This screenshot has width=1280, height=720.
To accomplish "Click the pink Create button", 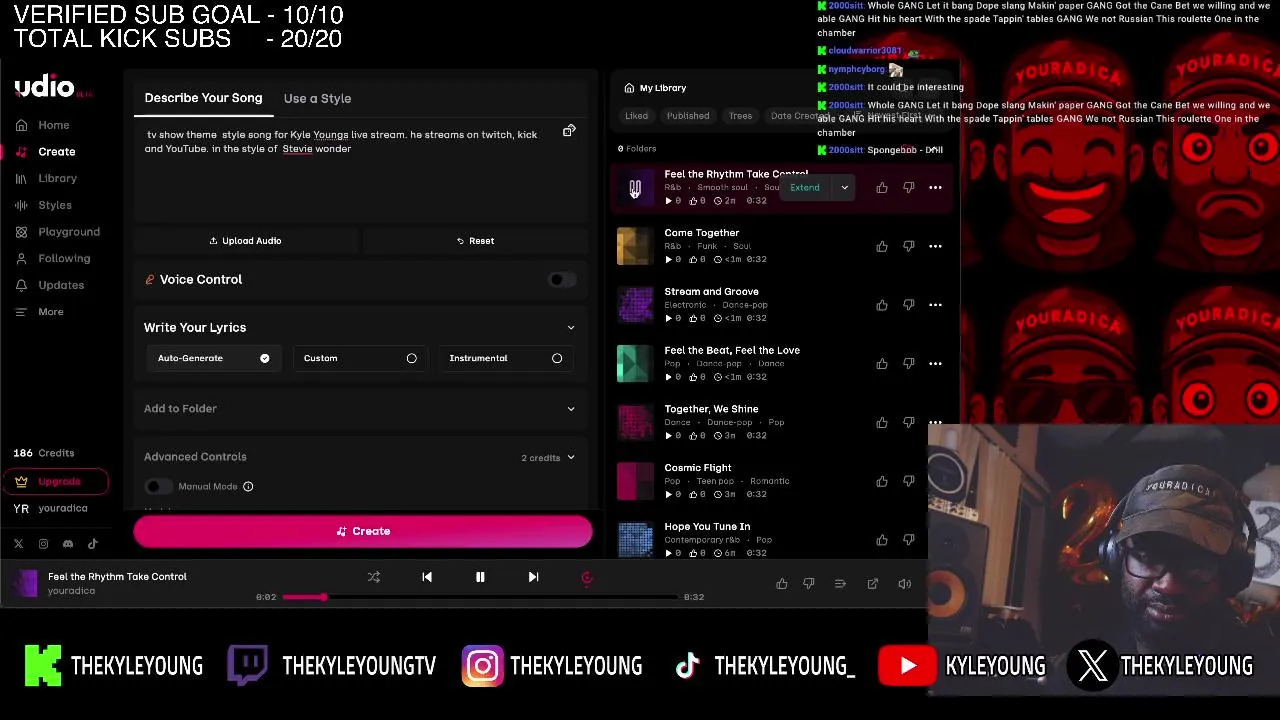I will 363,532.
